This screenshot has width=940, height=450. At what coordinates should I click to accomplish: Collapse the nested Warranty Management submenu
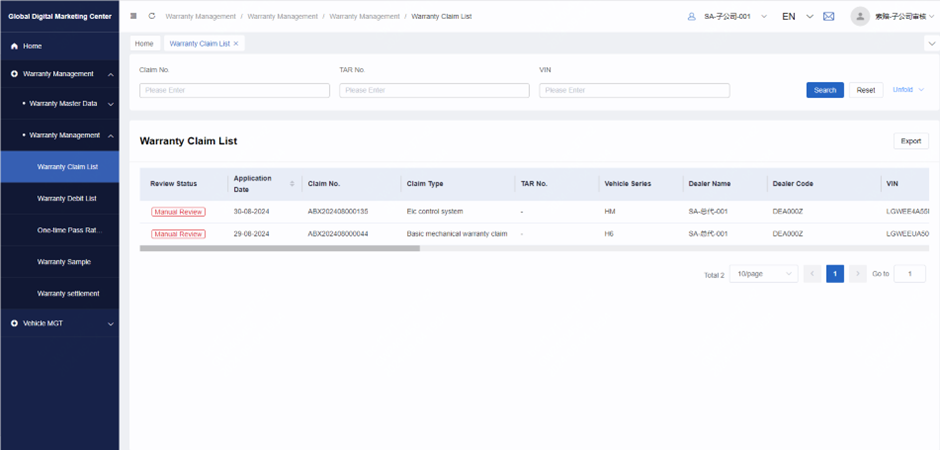pos(111,135)
